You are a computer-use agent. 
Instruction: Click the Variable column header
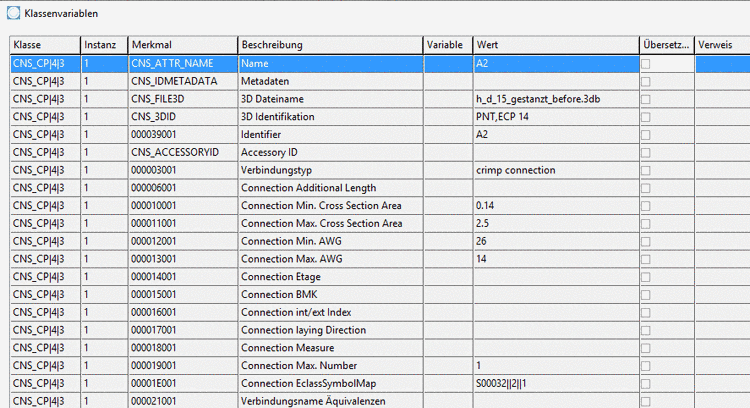point(448,45)
